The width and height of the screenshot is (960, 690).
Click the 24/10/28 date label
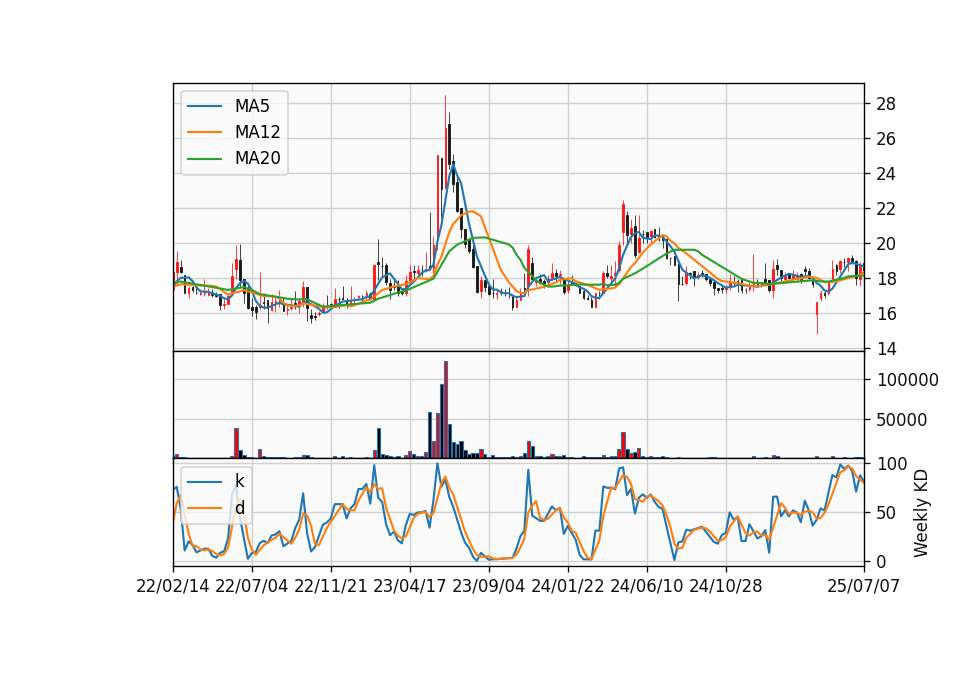[x=726, y=586]
